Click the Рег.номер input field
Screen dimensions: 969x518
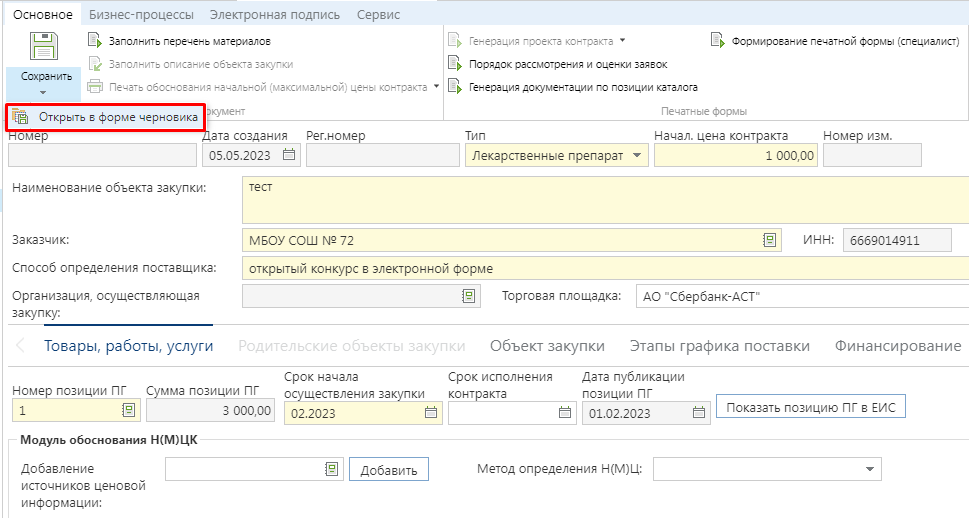point(383,155)
